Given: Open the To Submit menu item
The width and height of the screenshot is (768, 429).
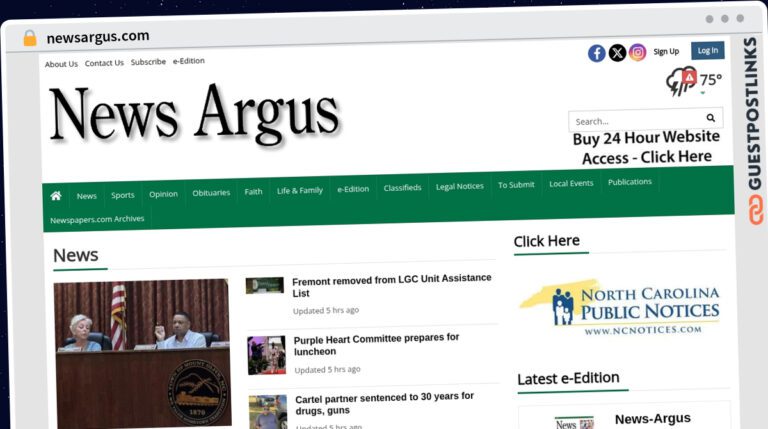Looking at the screenshot, I should coord(516,185).
